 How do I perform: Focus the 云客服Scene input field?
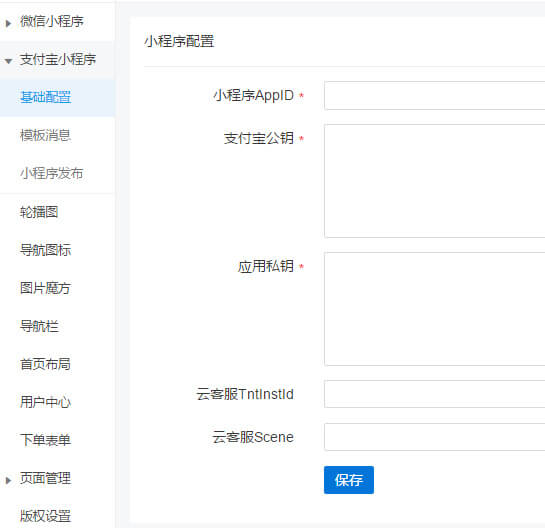[434, 437]
